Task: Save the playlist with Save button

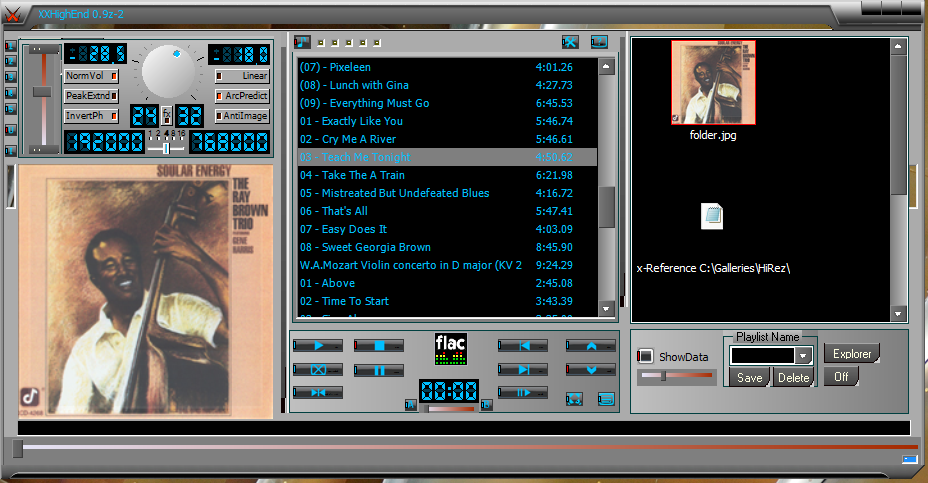Action: pos(749,378)
